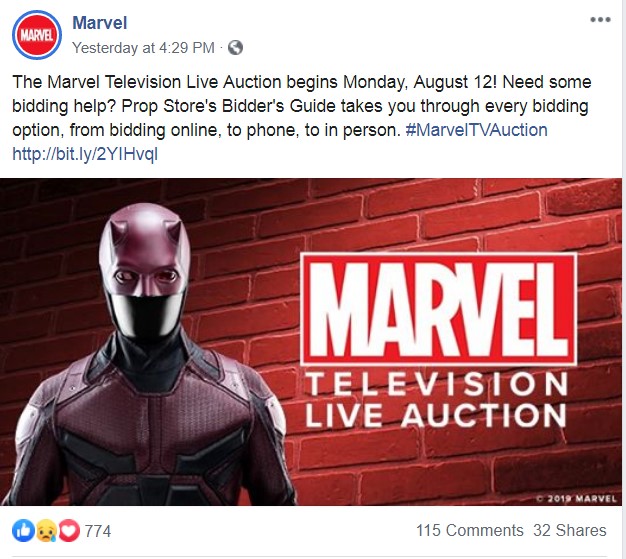
Task: View the 32 Shares list
Action: pyautogui.click(x=570, y=531)
